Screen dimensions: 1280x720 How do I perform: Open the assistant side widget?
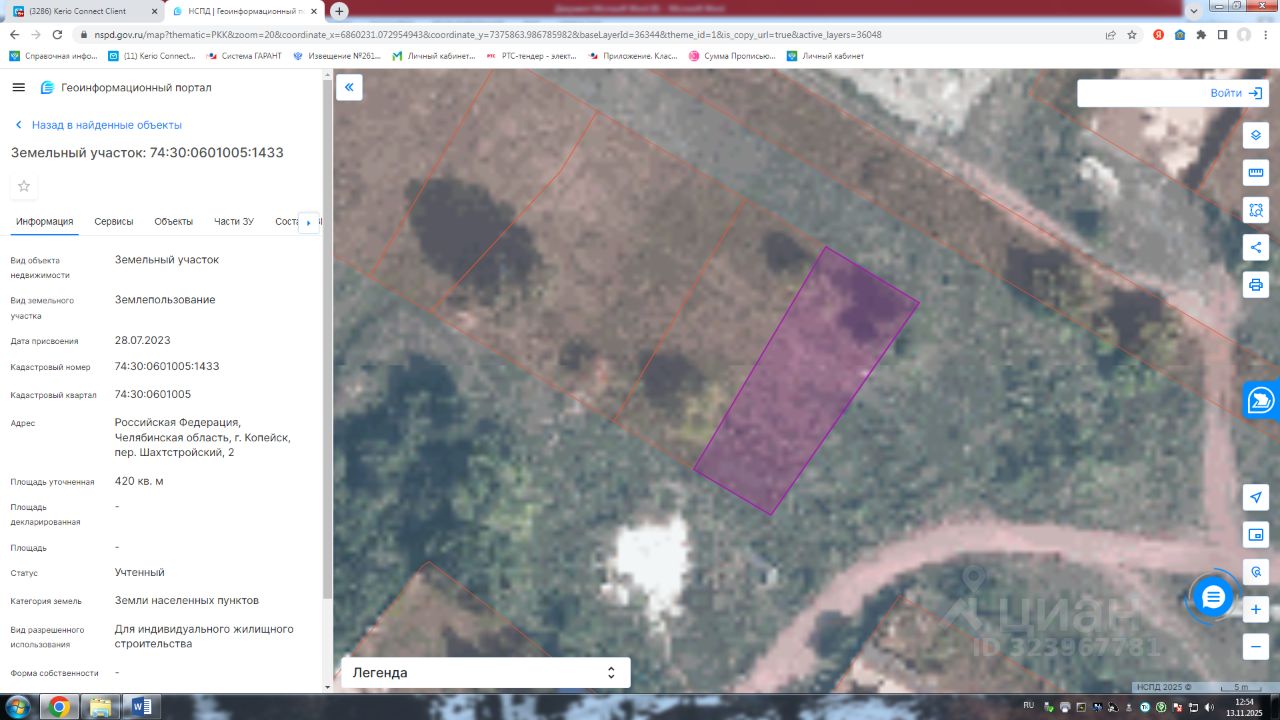pyautogui.click(x=1262, y=400)
